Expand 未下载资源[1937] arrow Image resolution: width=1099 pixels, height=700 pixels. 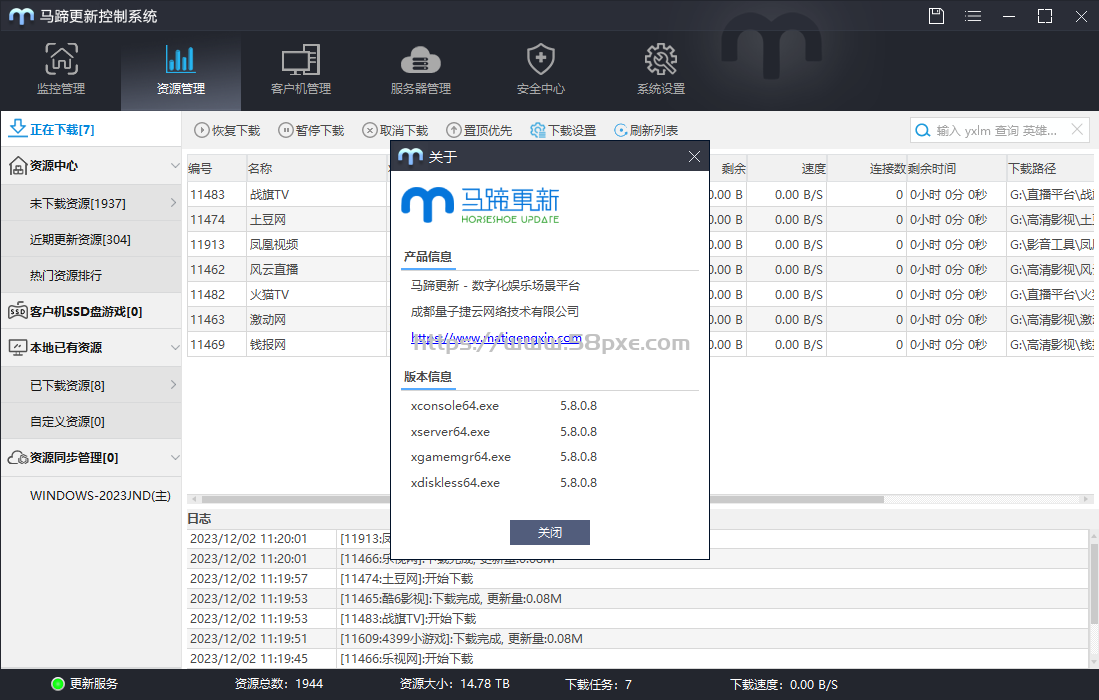pyautogui.click(x=173, y=203)
